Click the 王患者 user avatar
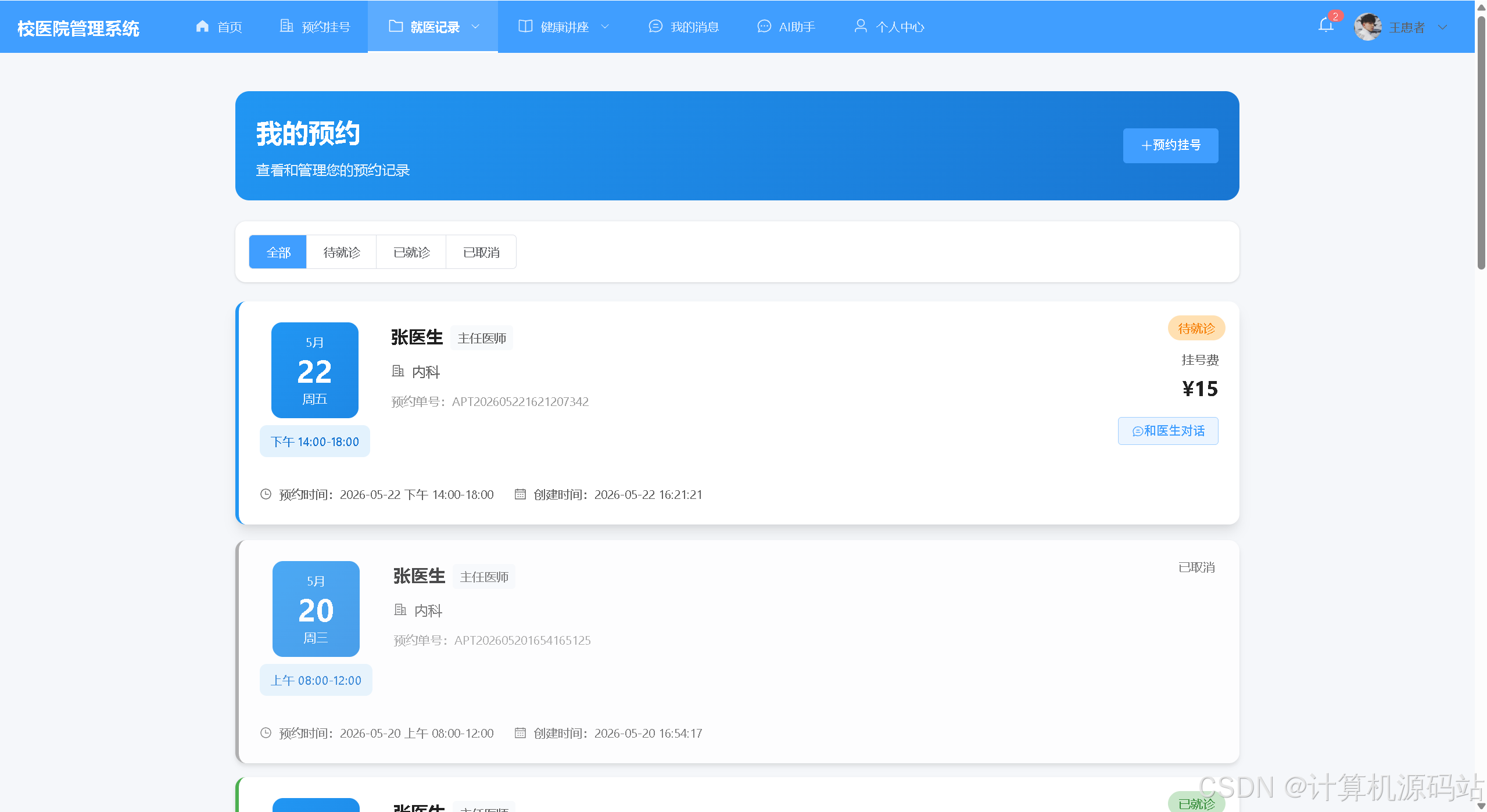 click(x=1368, y=27)
